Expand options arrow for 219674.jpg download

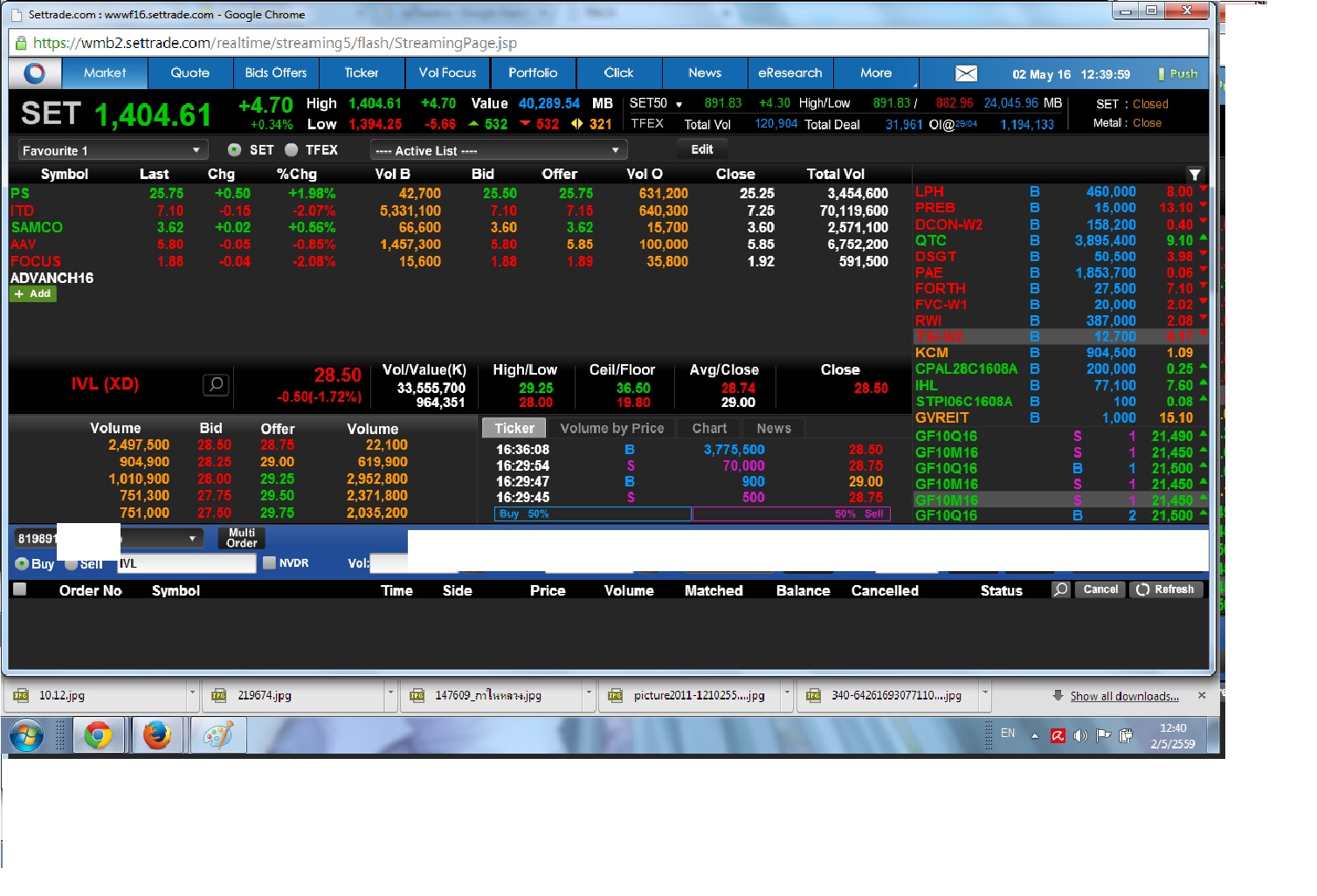point(390,695)
